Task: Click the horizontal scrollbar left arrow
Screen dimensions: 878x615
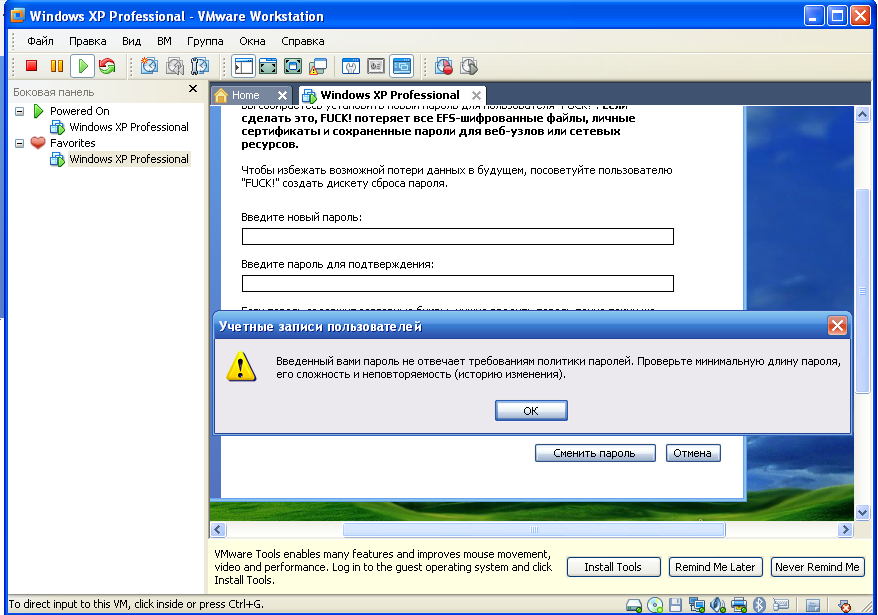Action: [218, 529]
